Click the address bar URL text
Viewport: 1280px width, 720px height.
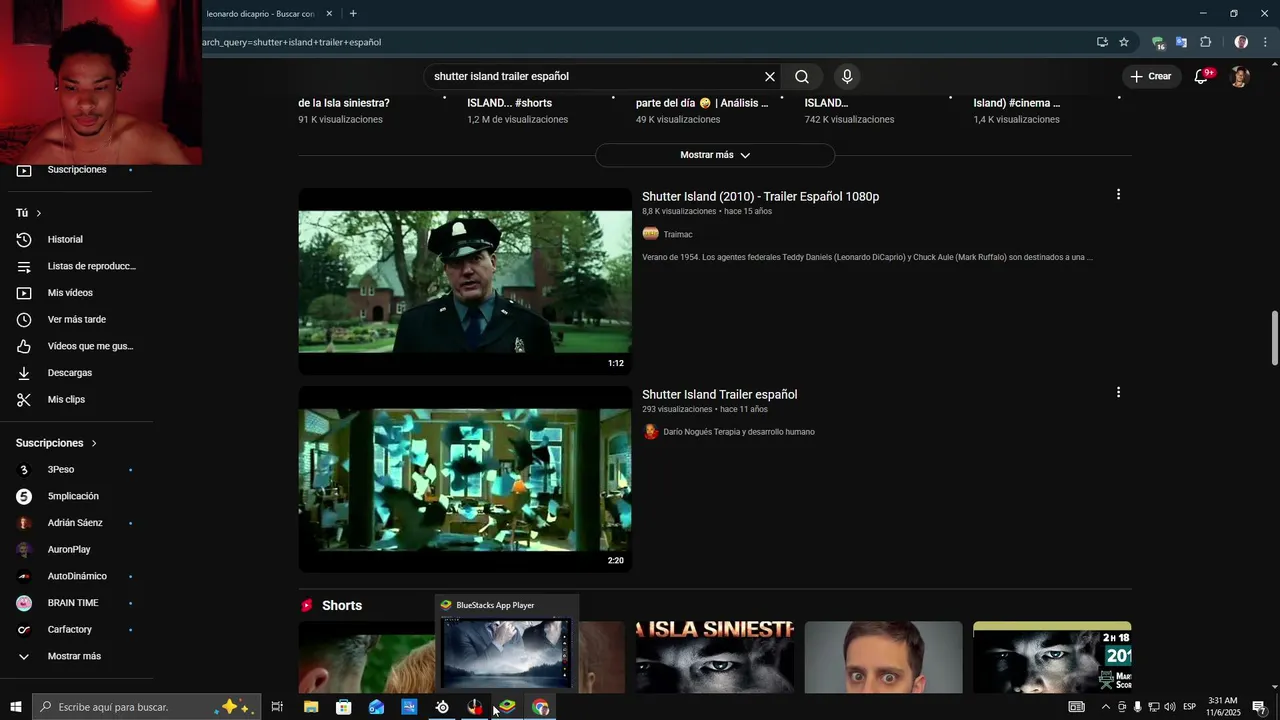[x=291, y=42]
